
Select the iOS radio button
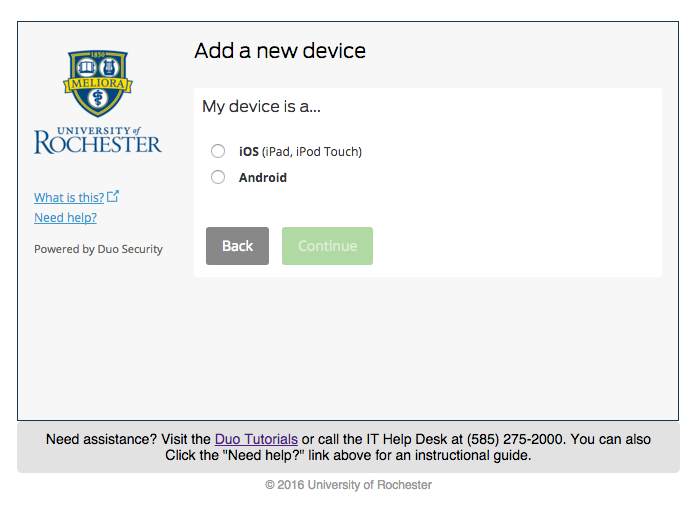point(218,151)
